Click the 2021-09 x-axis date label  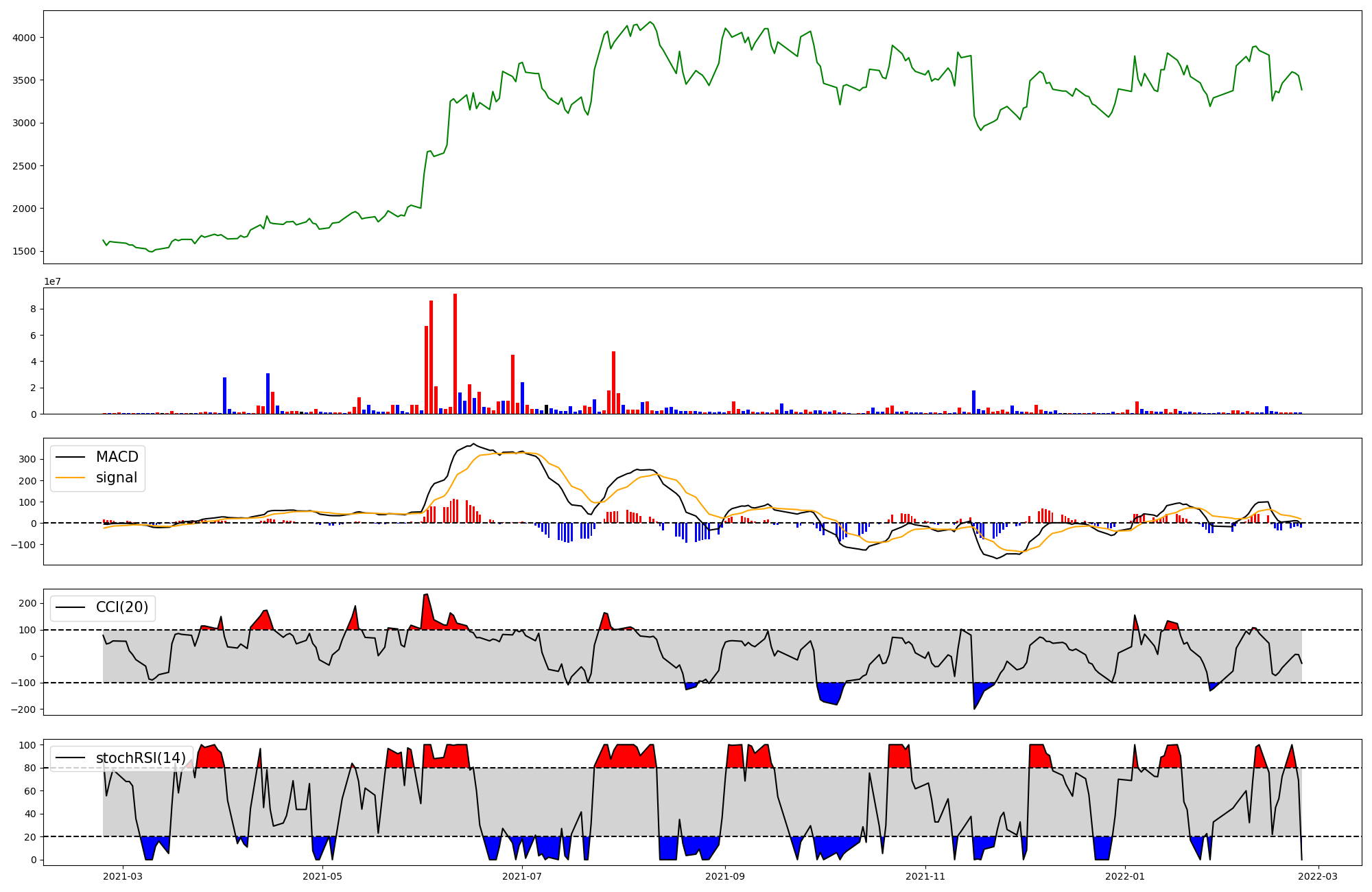tap(725, 876)
